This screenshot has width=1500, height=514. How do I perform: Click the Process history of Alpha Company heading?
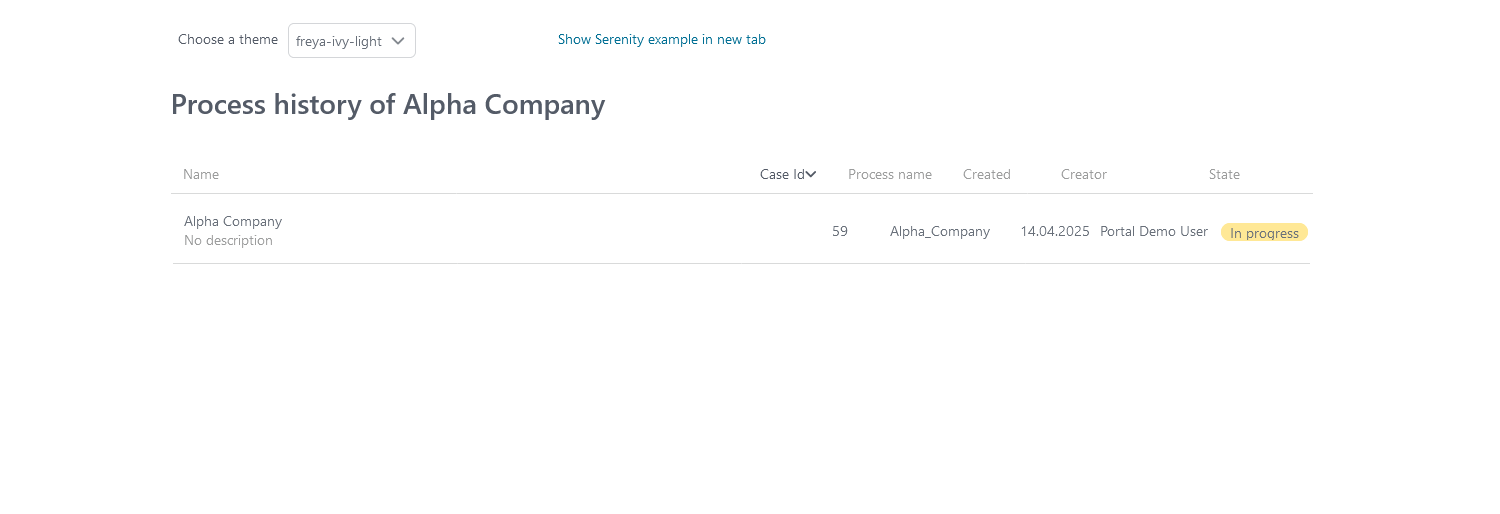[388, 105]
